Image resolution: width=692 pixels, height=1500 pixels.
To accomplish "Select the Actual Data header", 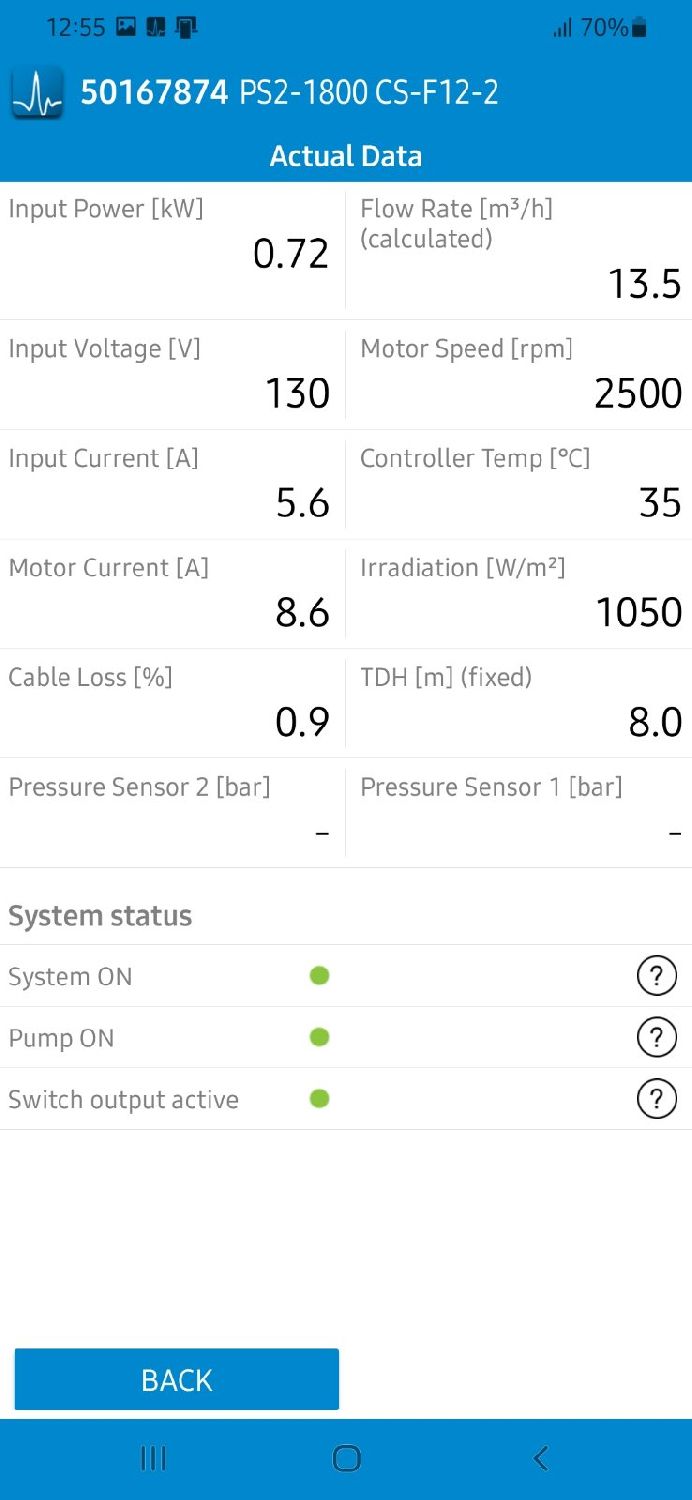I will click(x=346, y=156).
